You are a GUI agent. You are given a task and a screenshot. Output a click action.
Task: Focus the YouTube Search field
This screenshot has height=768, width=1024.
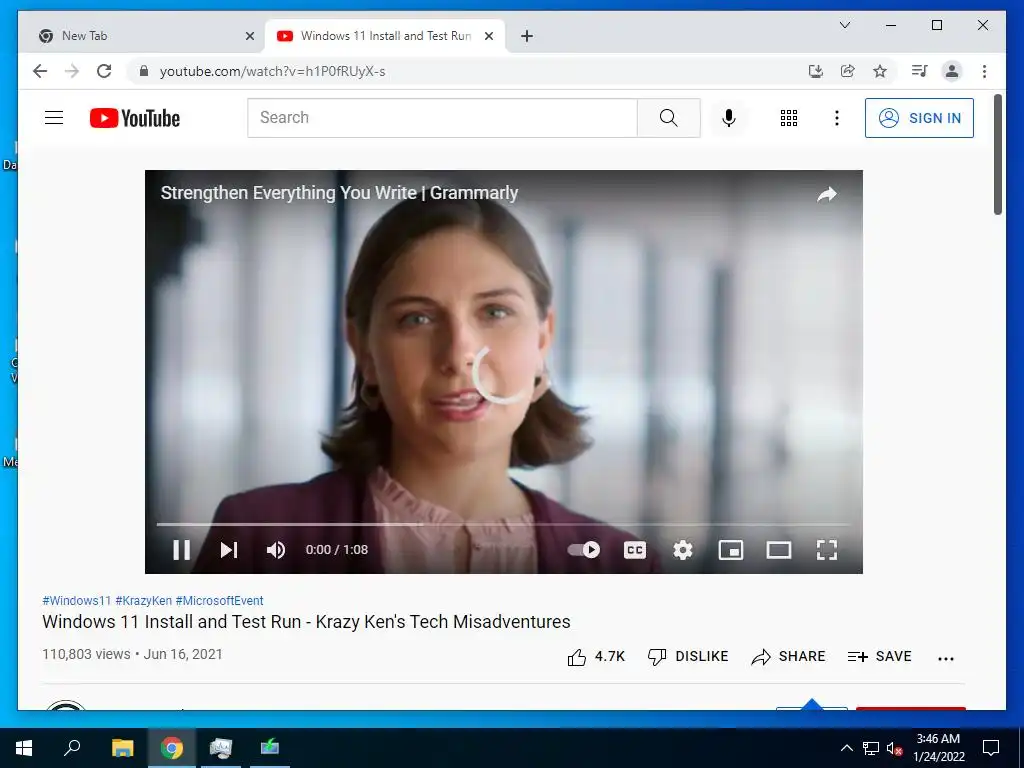click(442, 118)
